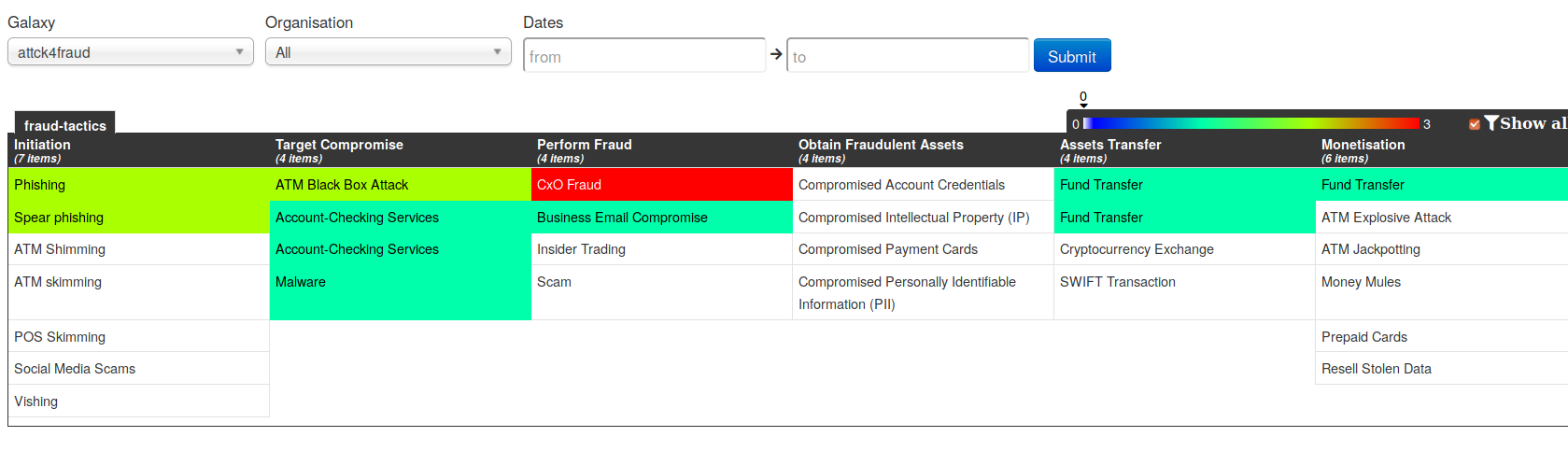Select the ATM Black Box Attack cell

tap(400, 185)
